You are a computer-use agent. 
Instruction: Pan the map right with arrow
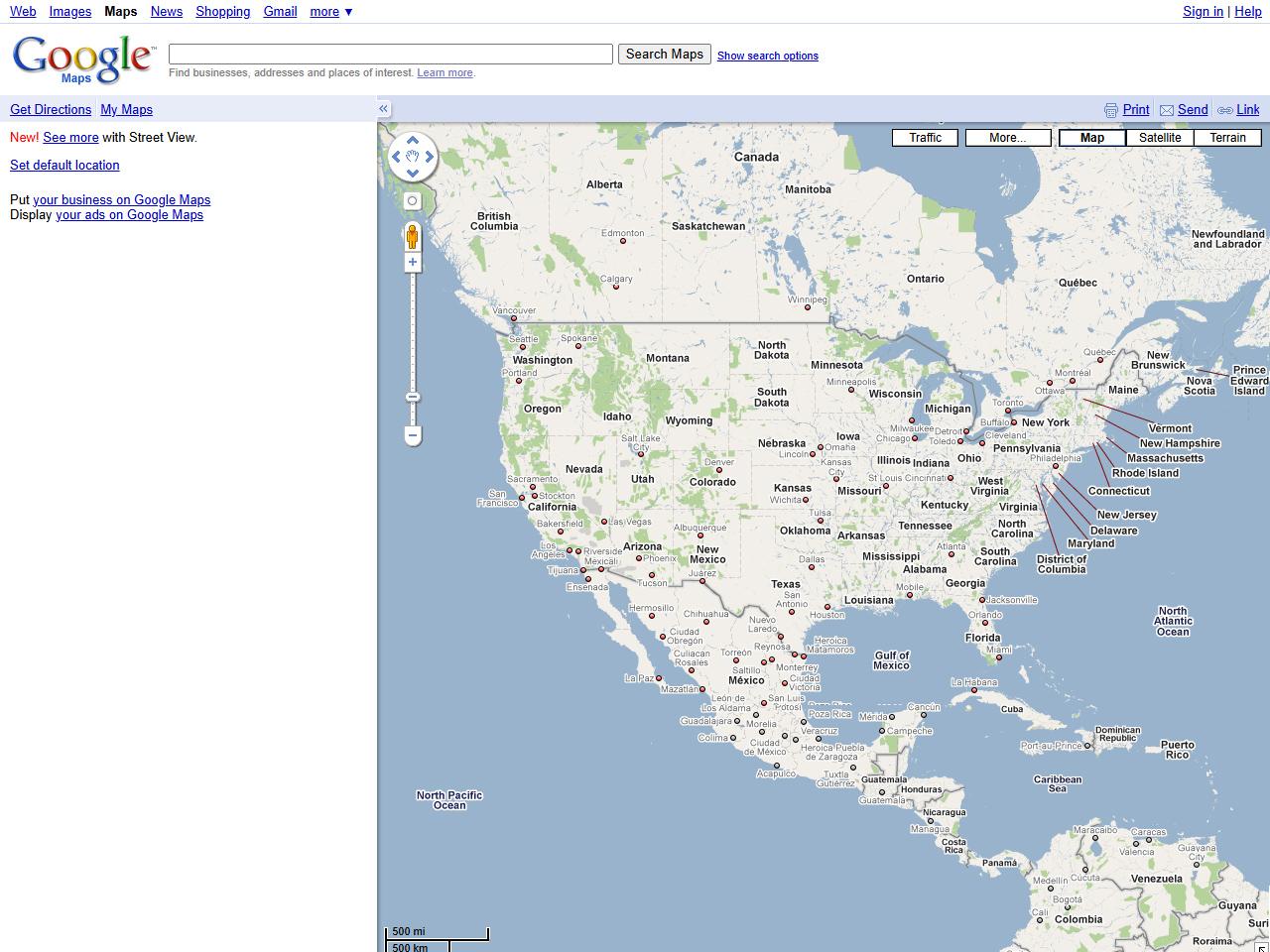pyautogui.click(x=430, y=157)
